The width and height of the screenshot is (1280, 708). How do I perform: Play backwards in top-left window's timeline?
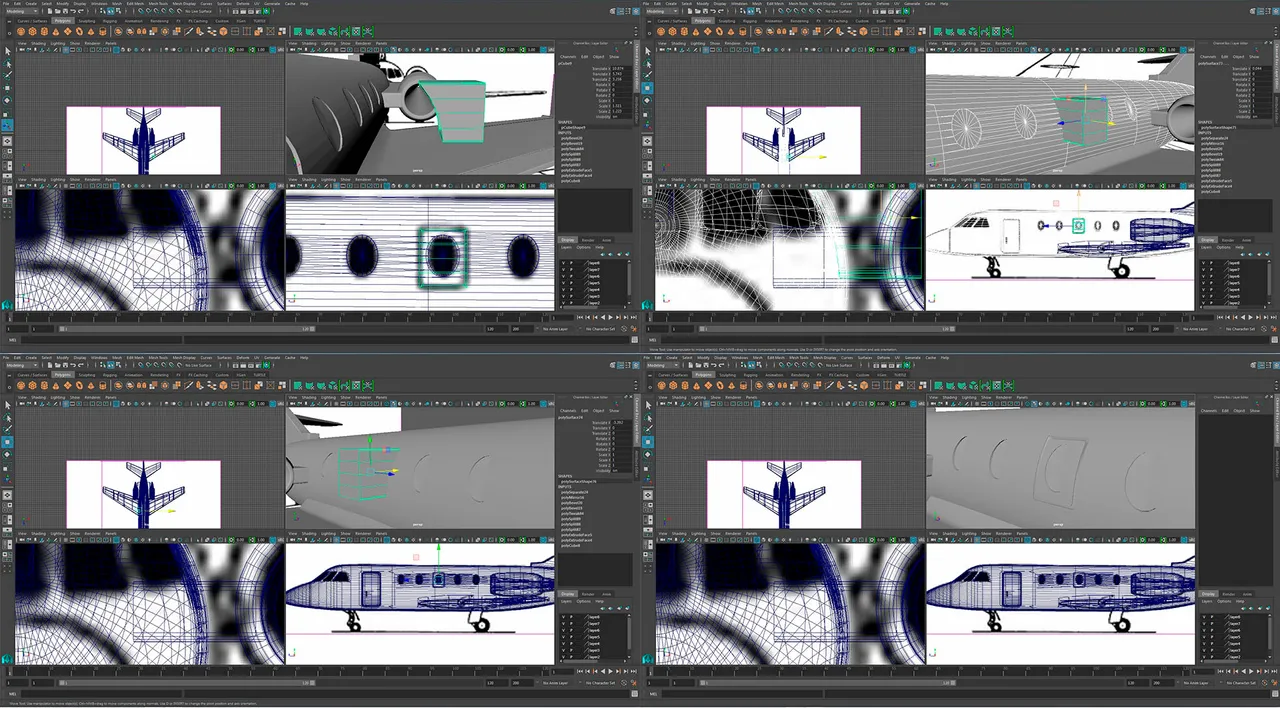point(603,317)
